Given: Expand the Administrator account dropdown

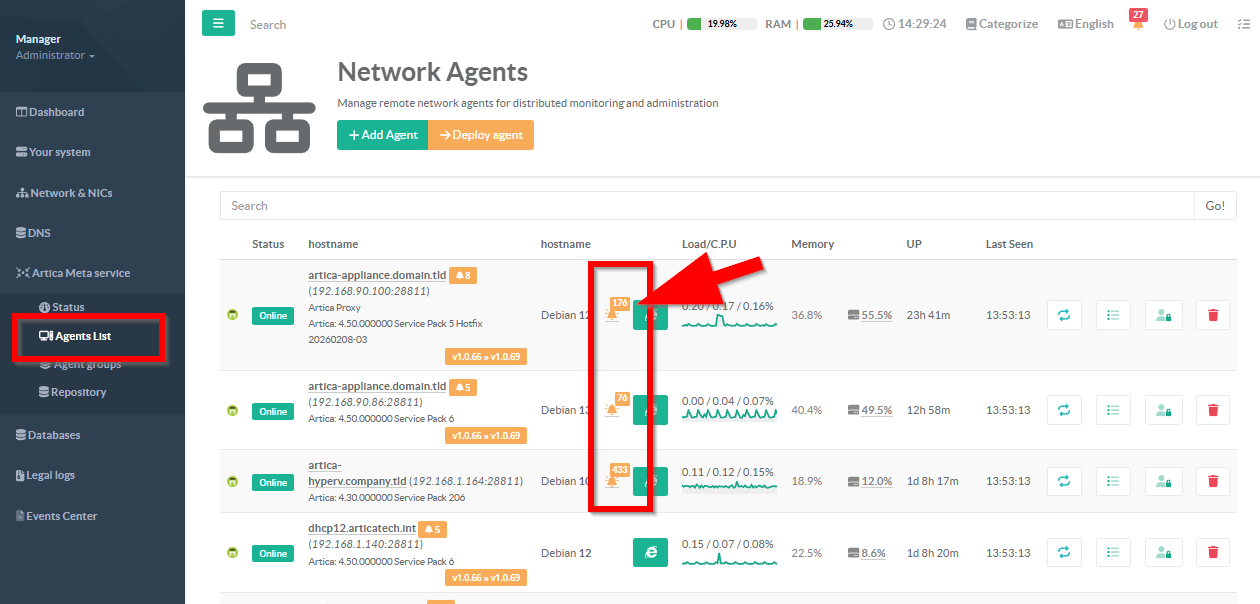Looking at the screenshot, I should pos(55,55).
